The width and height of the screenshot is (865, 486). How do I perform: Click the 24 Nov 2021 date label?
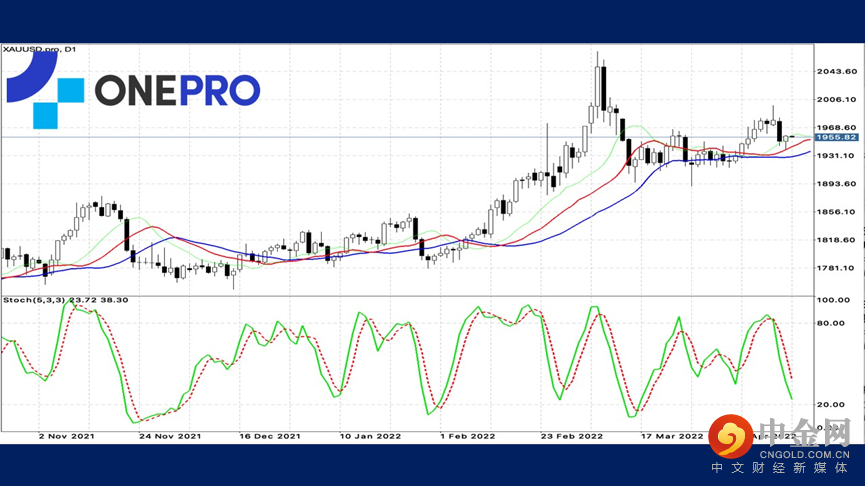(x=170, y=436)
